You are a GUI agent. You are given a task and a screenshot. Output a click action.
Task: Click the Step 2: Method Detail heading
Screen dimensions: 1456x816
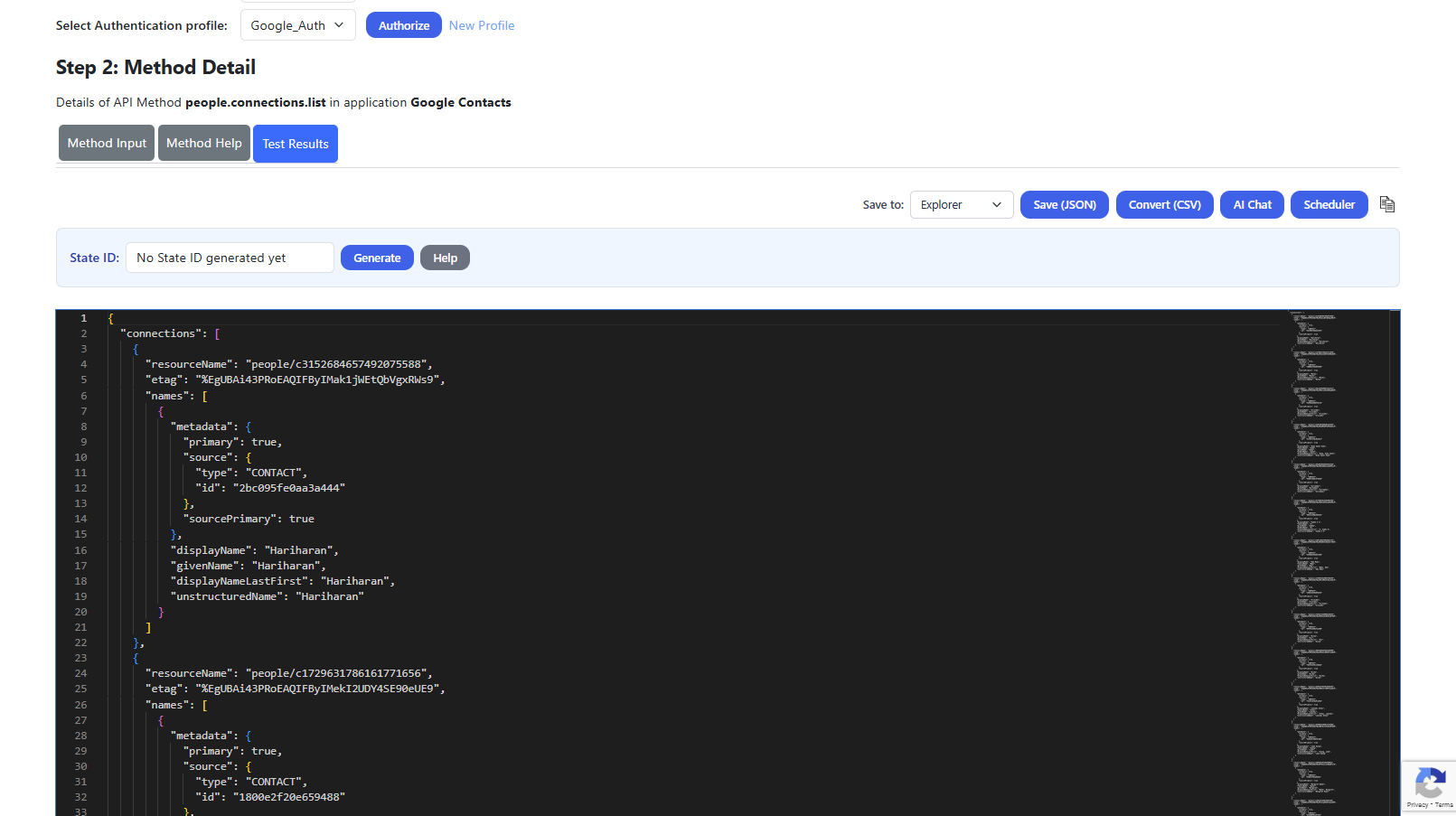pyautogui.click(x=155, y=67)
